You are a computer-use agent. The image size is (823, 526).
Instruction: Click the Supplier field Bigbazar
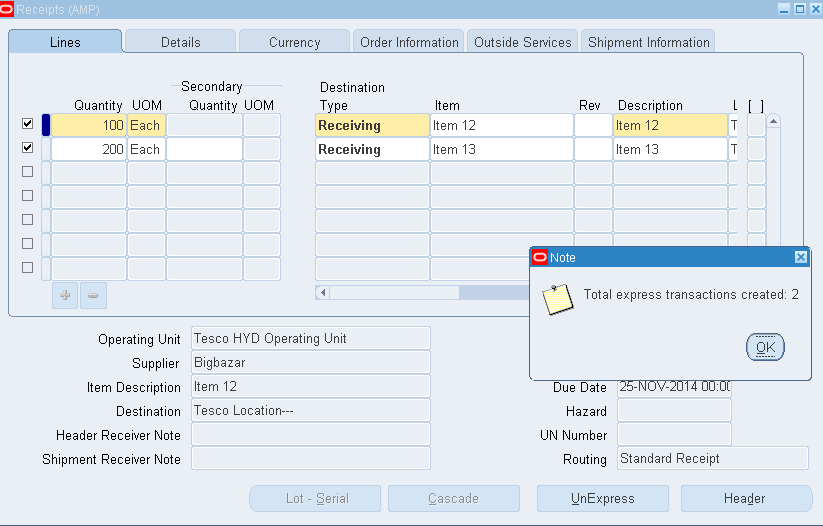(311, 363)
